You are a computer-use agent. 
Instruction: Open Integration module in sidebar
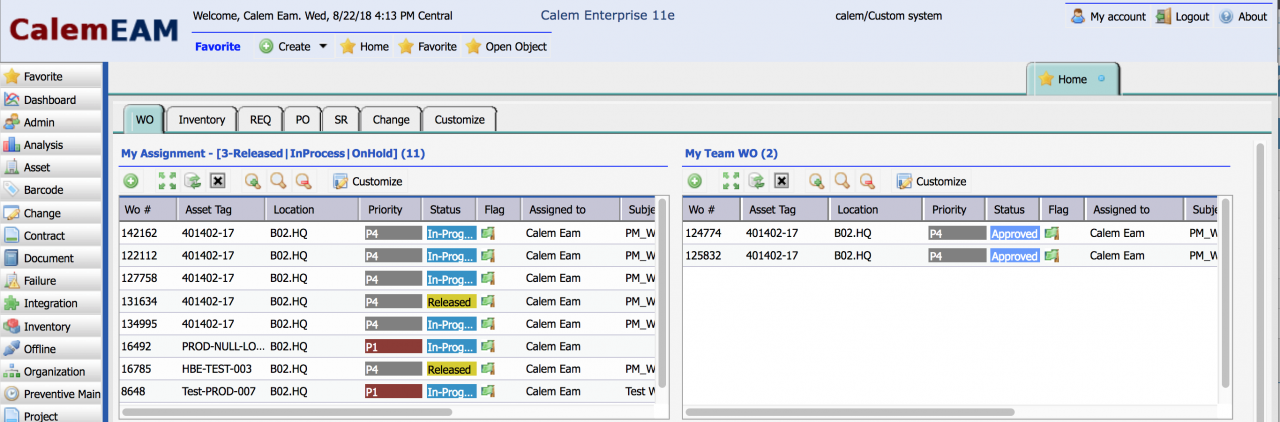tap(52, 303)
